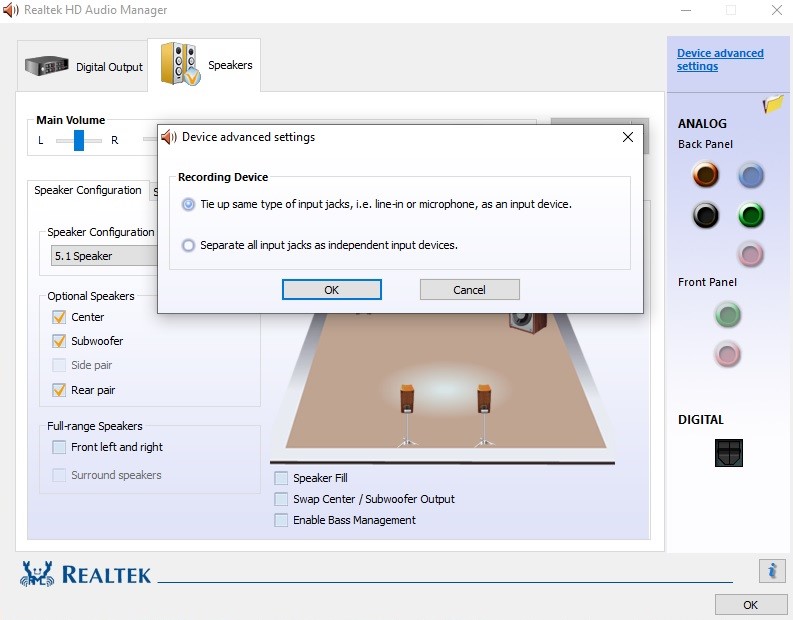Minimize the Realtek HD Audio Manager window
793x620 pixels.
point(686,10)
